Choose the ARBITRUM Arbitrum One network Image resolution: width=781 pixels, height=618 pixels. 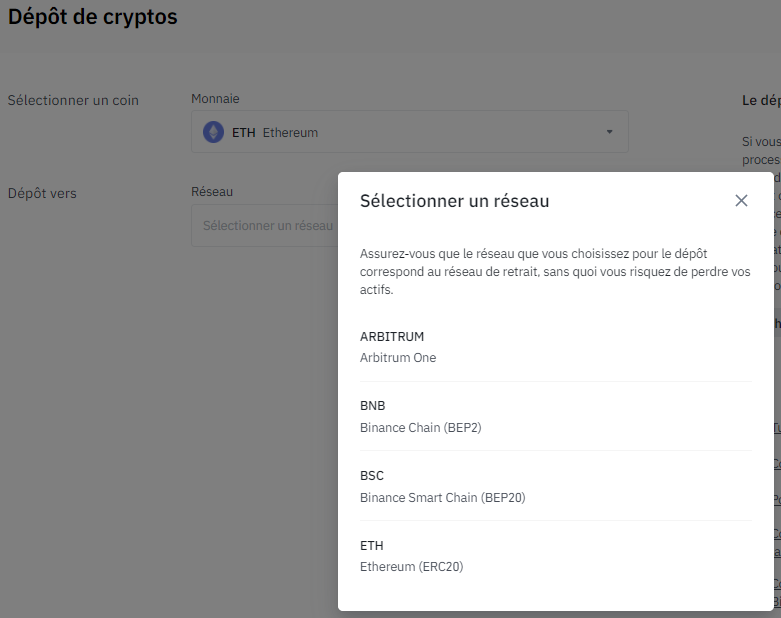(555, 347)
